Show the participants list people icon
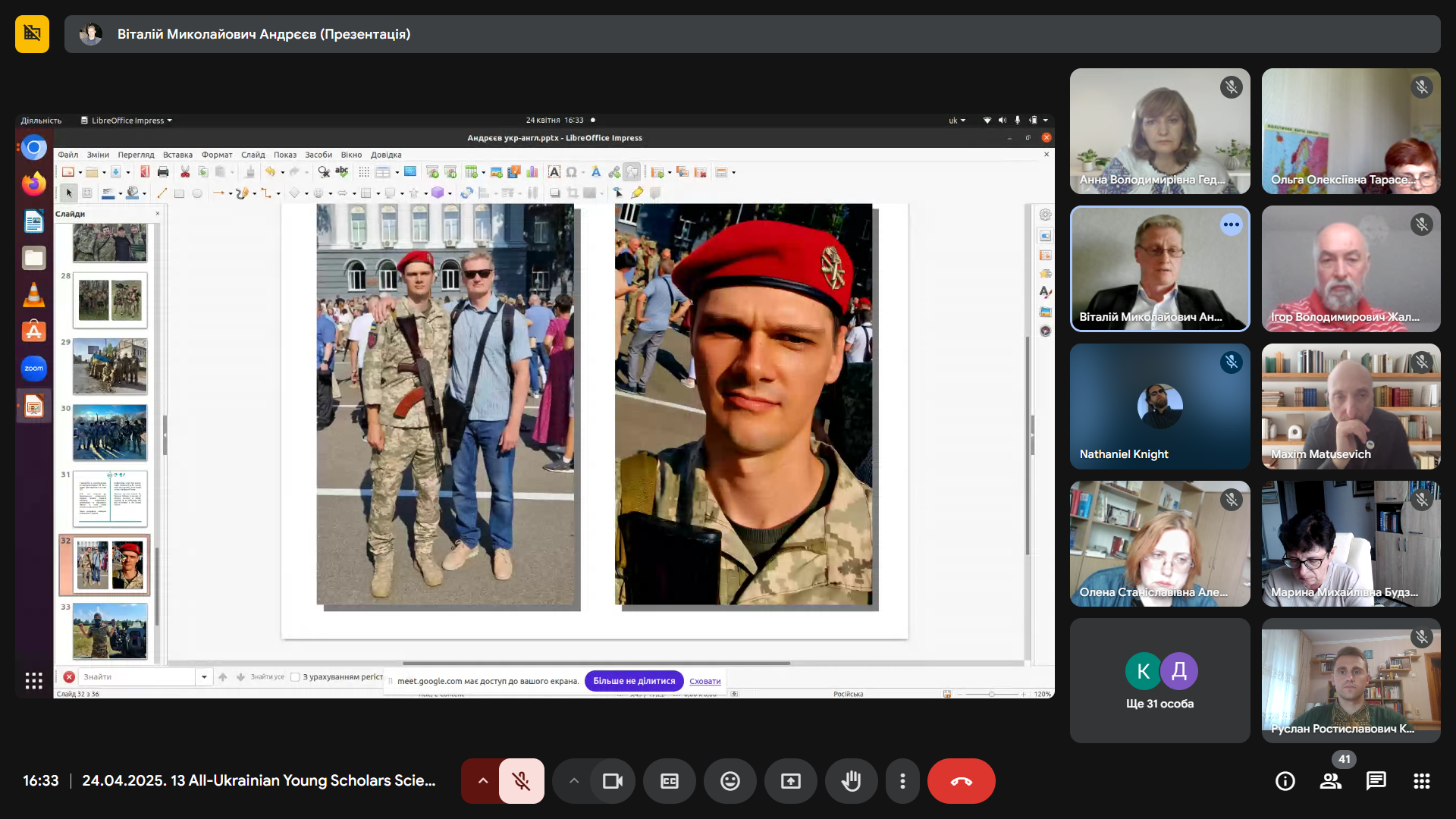Image resolution: width=1456 pixels, height=819 pixels. tap(1331, 781)
